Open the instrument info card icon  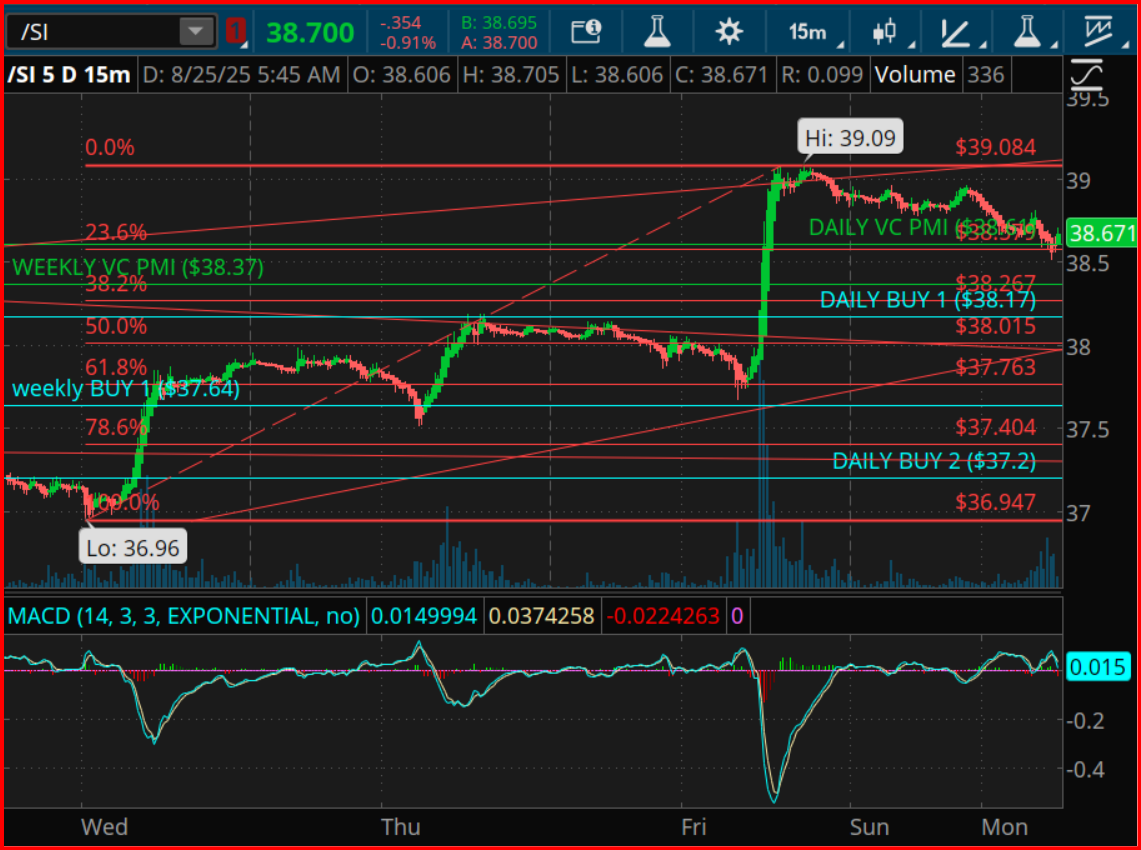click(x=586, y=31)
